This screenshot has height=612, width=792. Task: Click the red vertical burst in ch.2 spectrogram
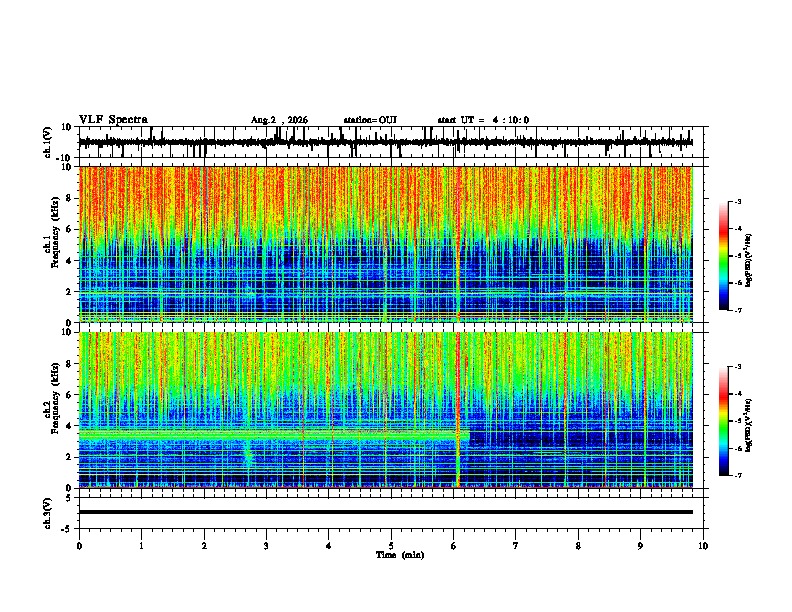458,410
